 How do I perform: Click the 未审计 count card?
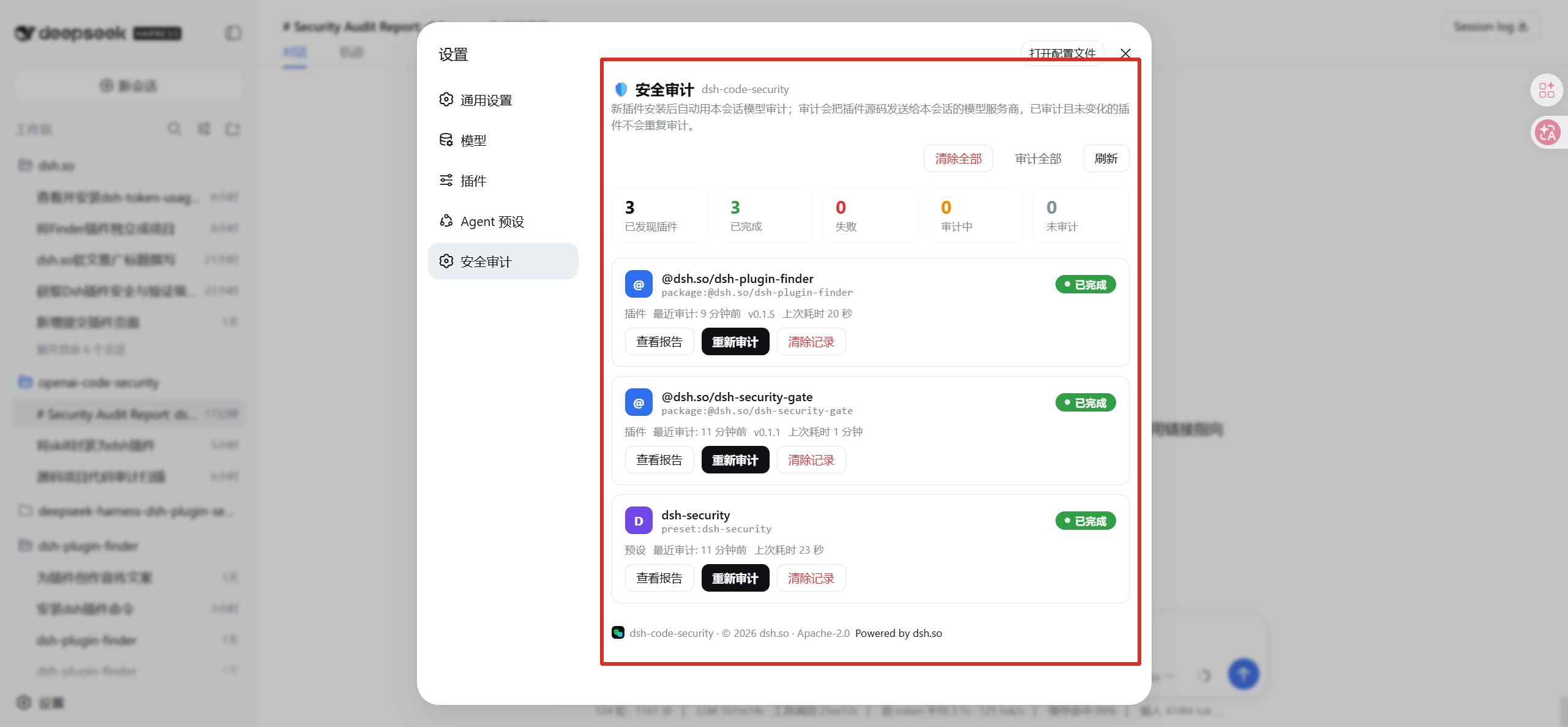[x=1081, y=215]
